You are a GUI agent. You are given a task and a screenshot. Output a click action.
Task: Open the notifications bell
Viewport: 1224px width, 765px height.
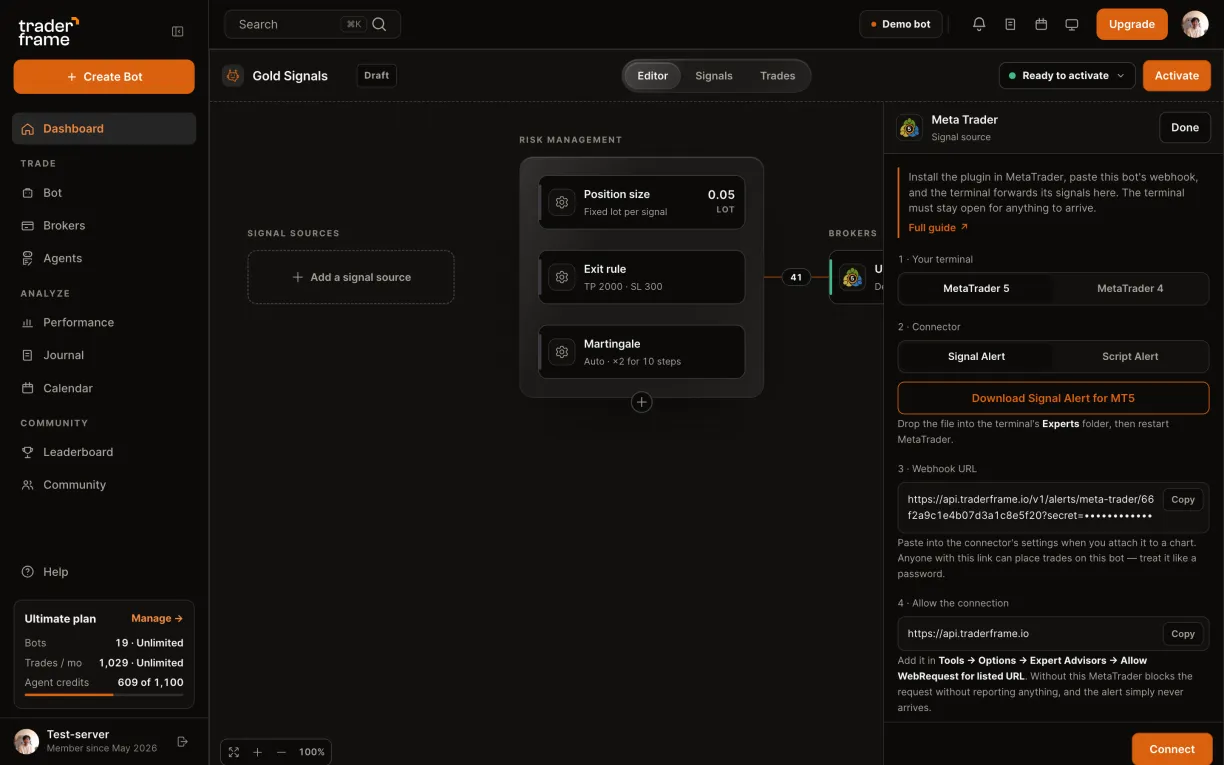pyautogui.click(x=979, y=24)
